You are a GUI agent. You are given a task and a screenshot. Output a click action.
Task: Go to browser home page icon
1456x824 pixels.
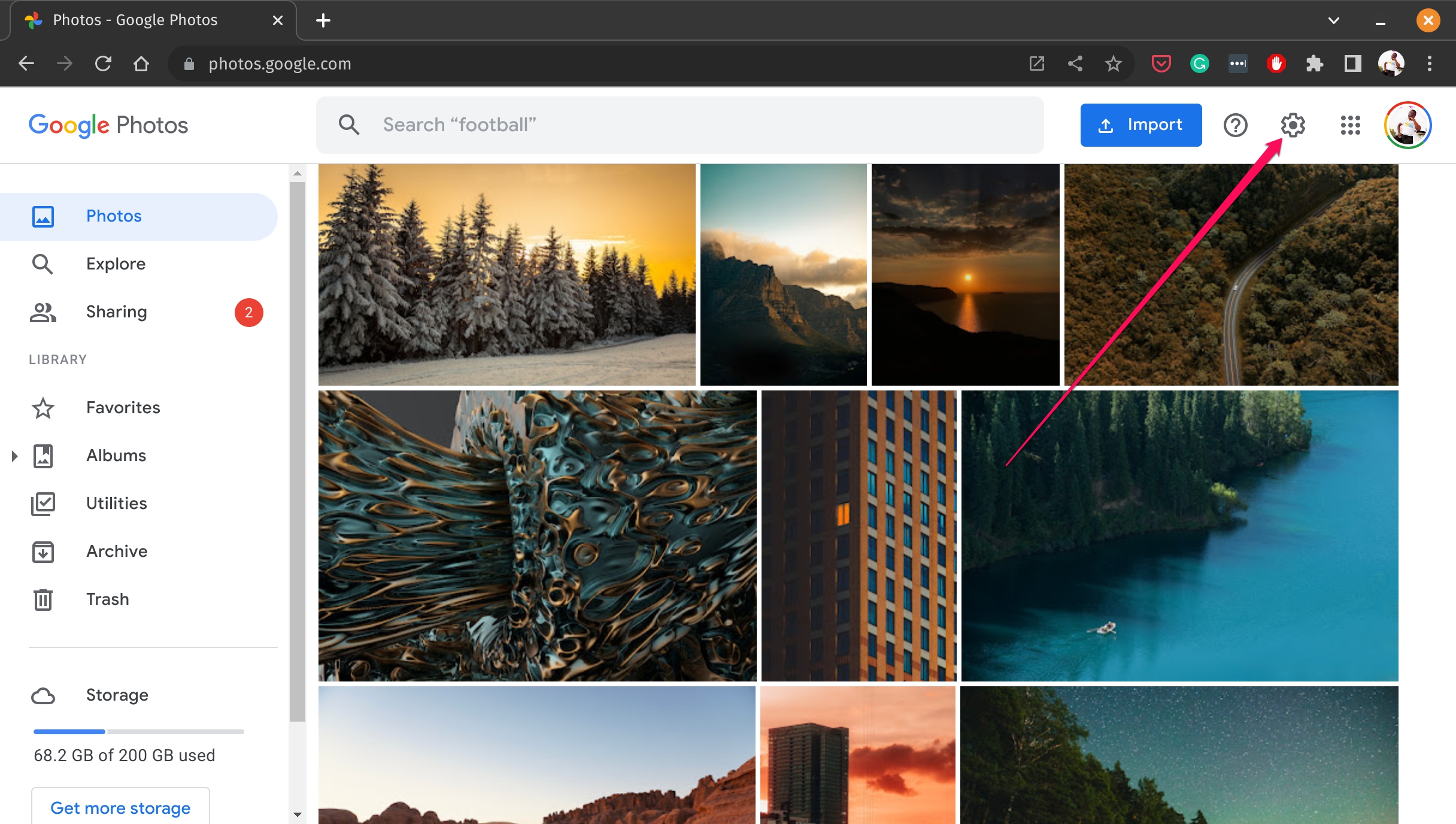click(141, 63)
